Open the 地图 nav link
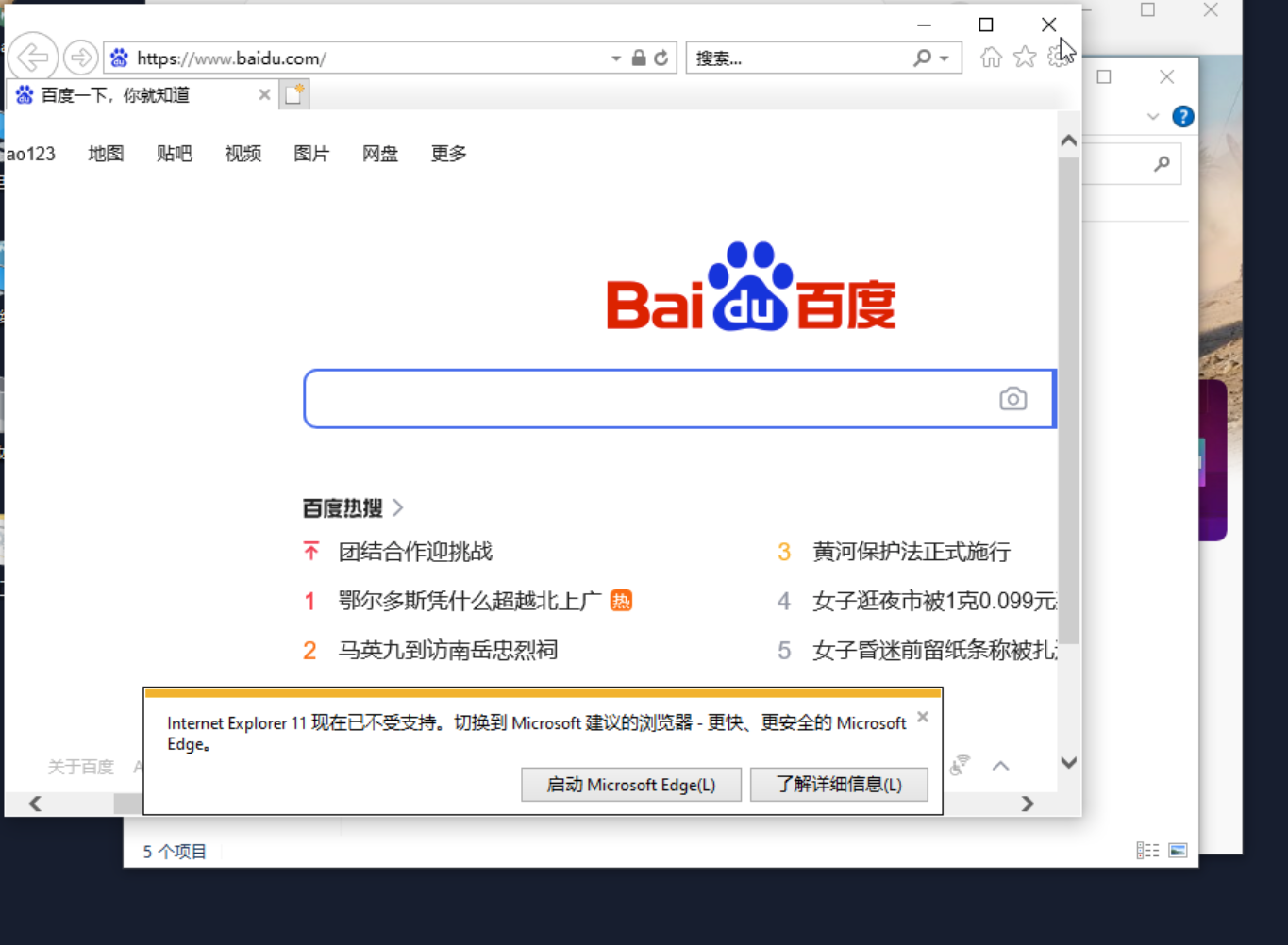This screenshot has width=1288, height=945. pyautogui.click(x=106, y=154)
